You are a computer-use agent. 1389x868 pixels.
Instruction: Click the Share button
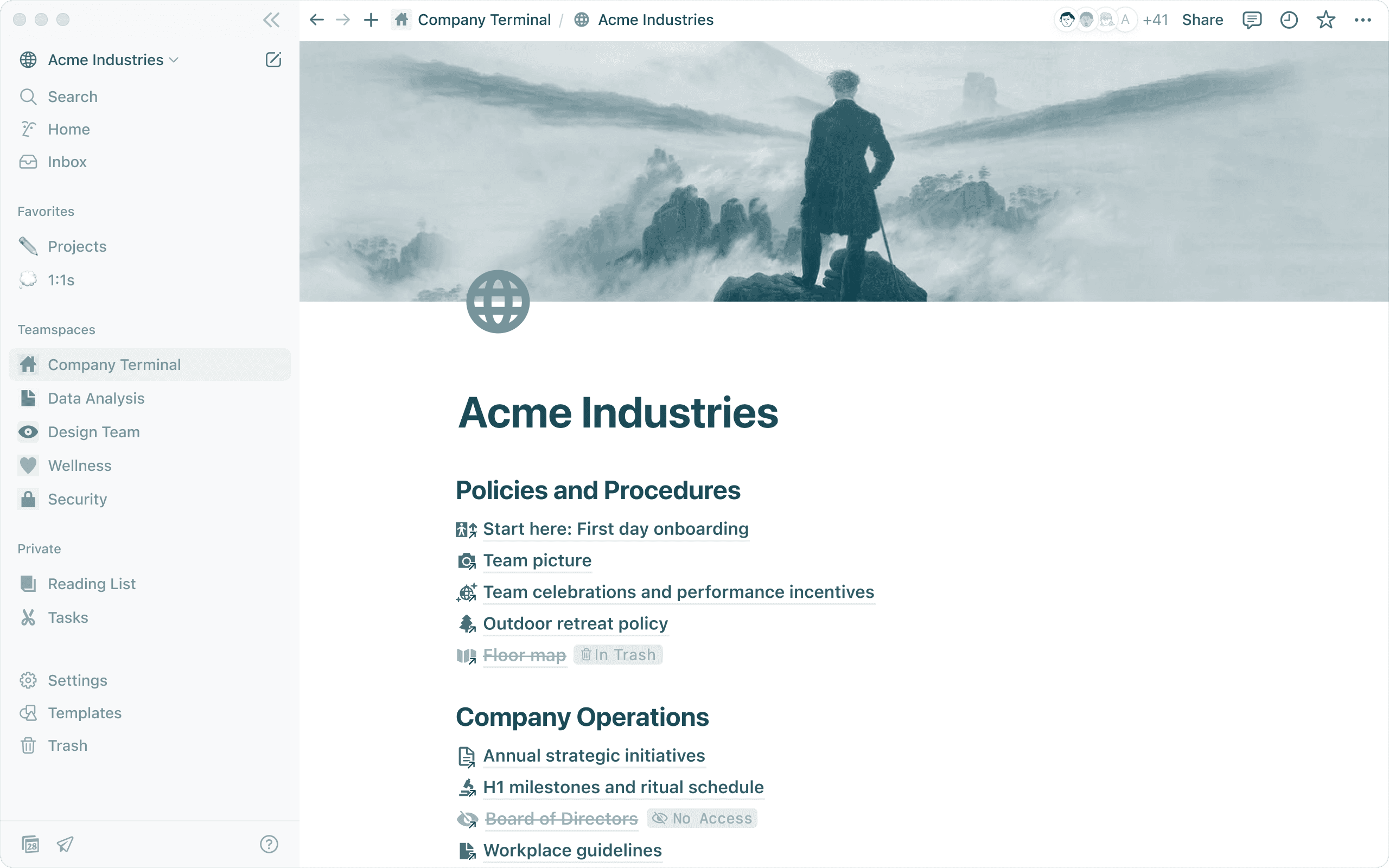pos(1202,20)
